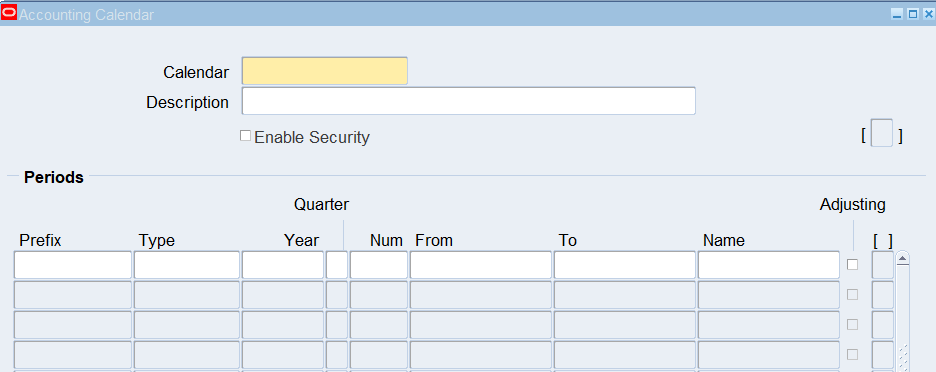Click the Year field in first row

(x=283, y=265)
